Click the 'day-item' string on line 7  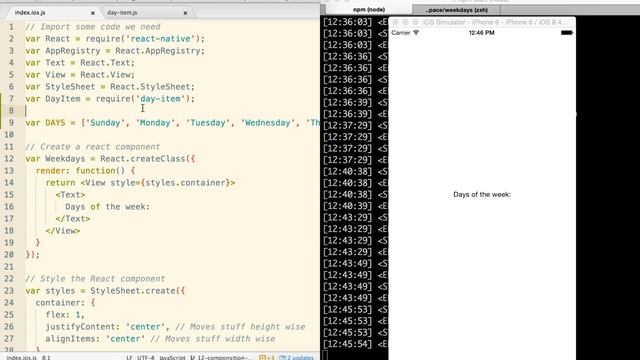tap(160, 99)
